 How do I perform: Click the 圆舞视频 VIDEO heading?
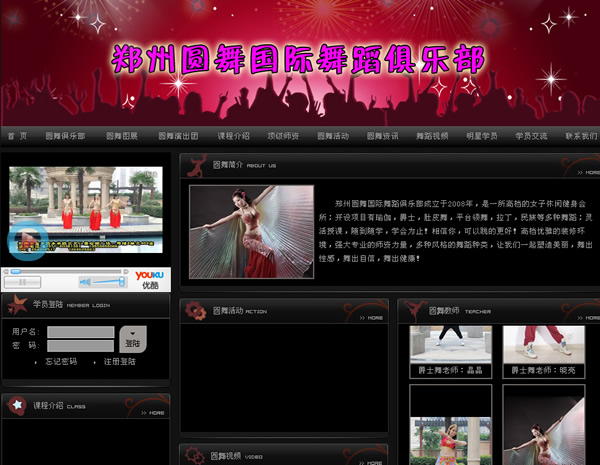tap(236, 456)
